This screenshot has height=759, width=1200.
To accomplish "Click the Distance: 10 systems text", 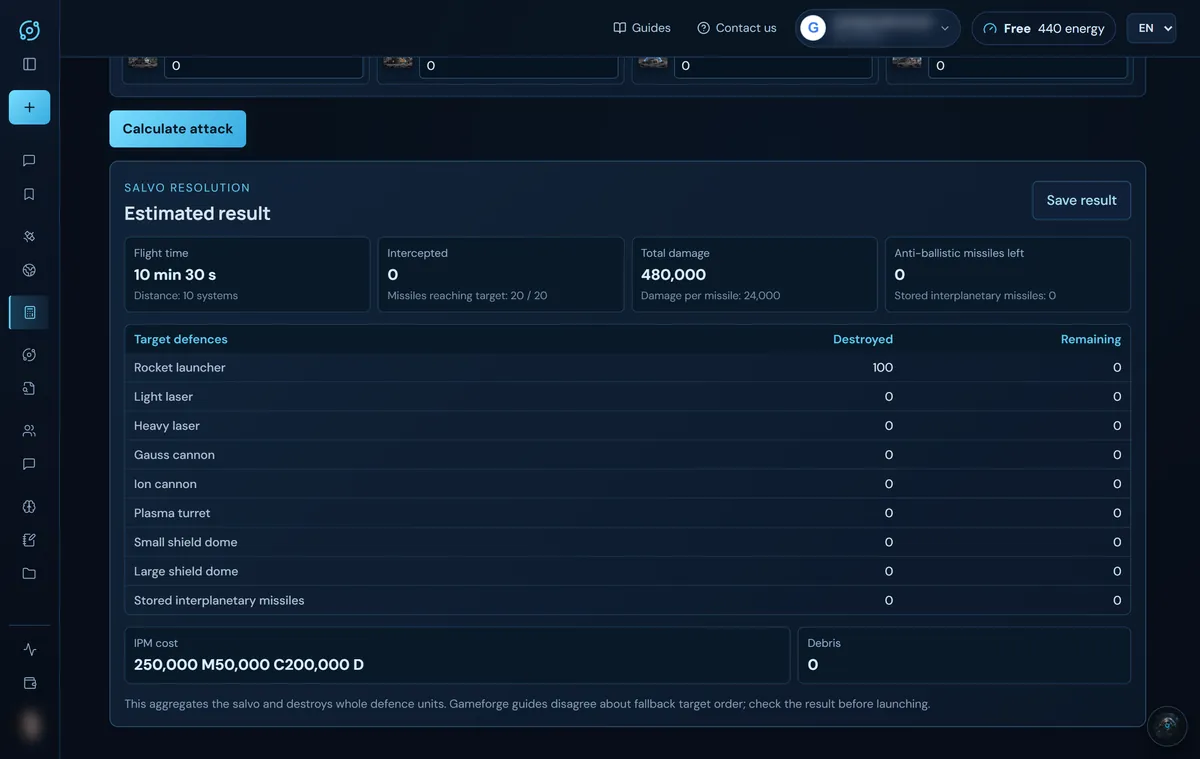I will click(186, 295).
